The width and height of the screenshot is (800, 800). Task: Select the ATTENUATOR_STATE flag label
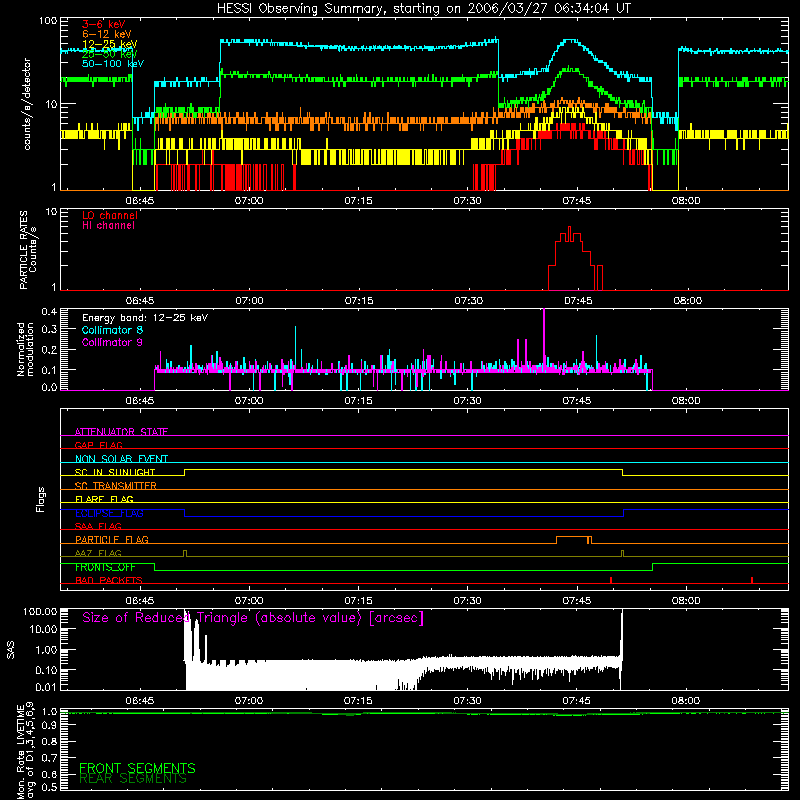pyautogui.click(x=121, y=432)
